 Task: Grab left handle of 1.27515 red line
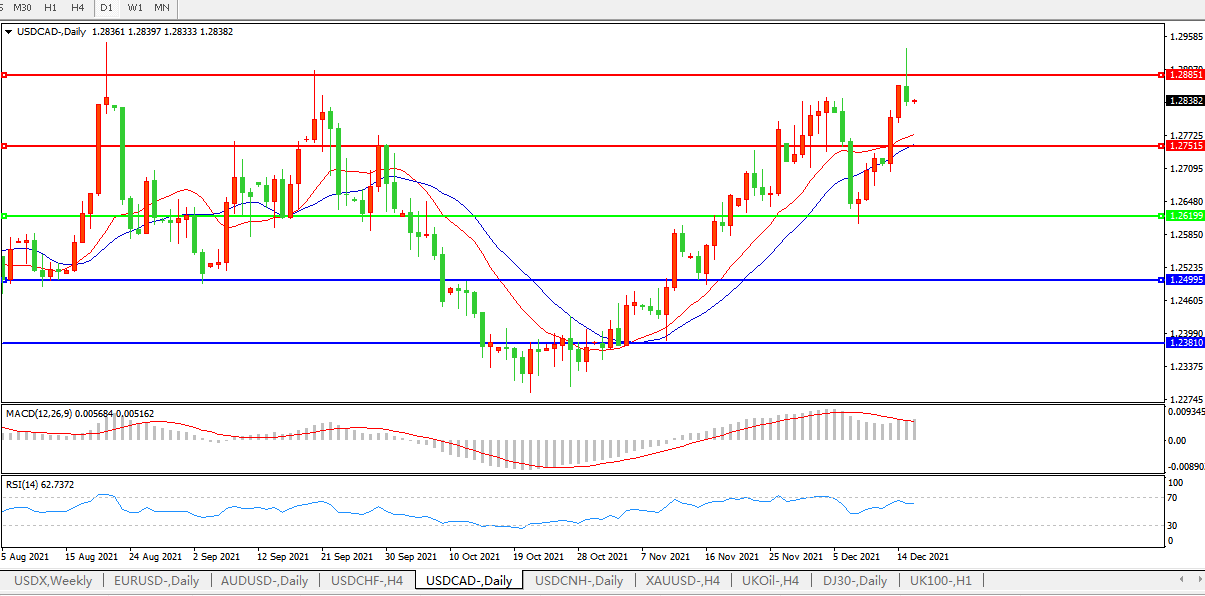click(5, 146)
